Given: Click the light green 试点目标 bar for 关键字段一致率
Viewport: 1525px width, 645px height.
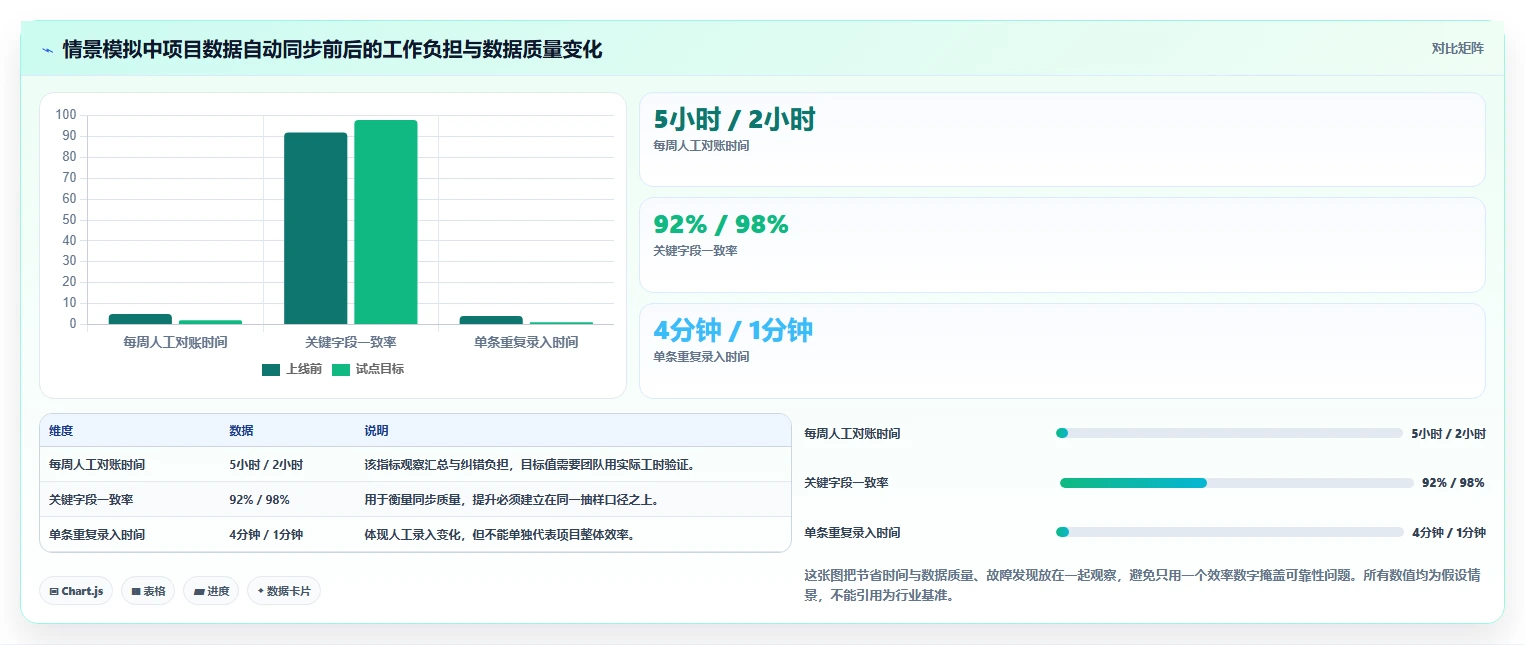Looking at the screenshot, I should point(385,222).
